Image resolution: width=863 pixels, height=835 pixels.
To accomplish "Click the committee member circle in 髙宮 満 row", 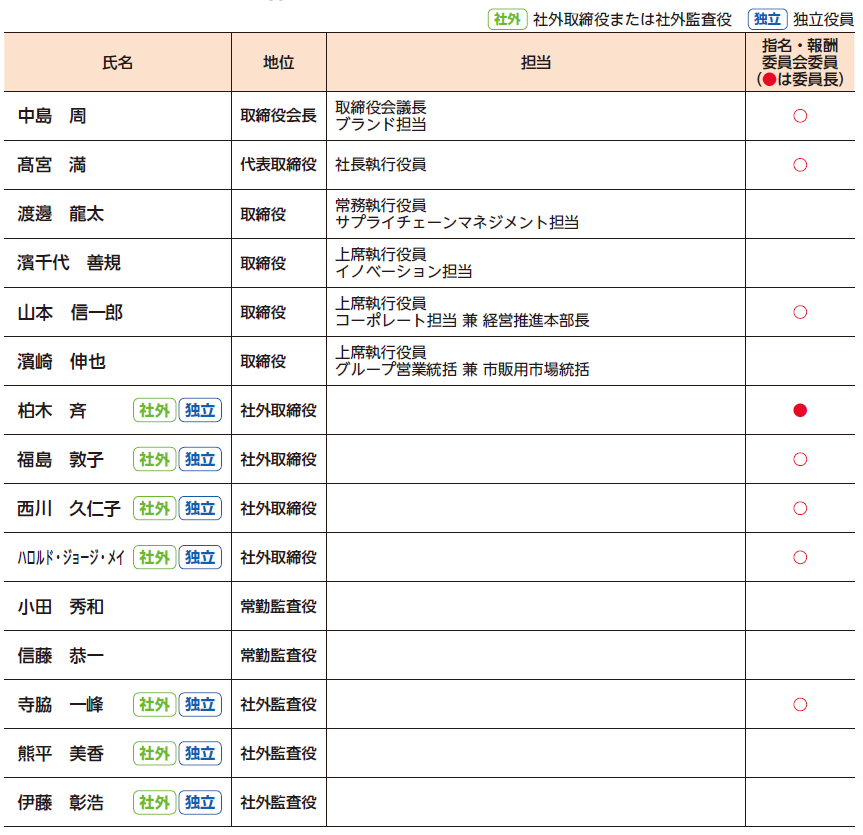I will coord(800,165).
